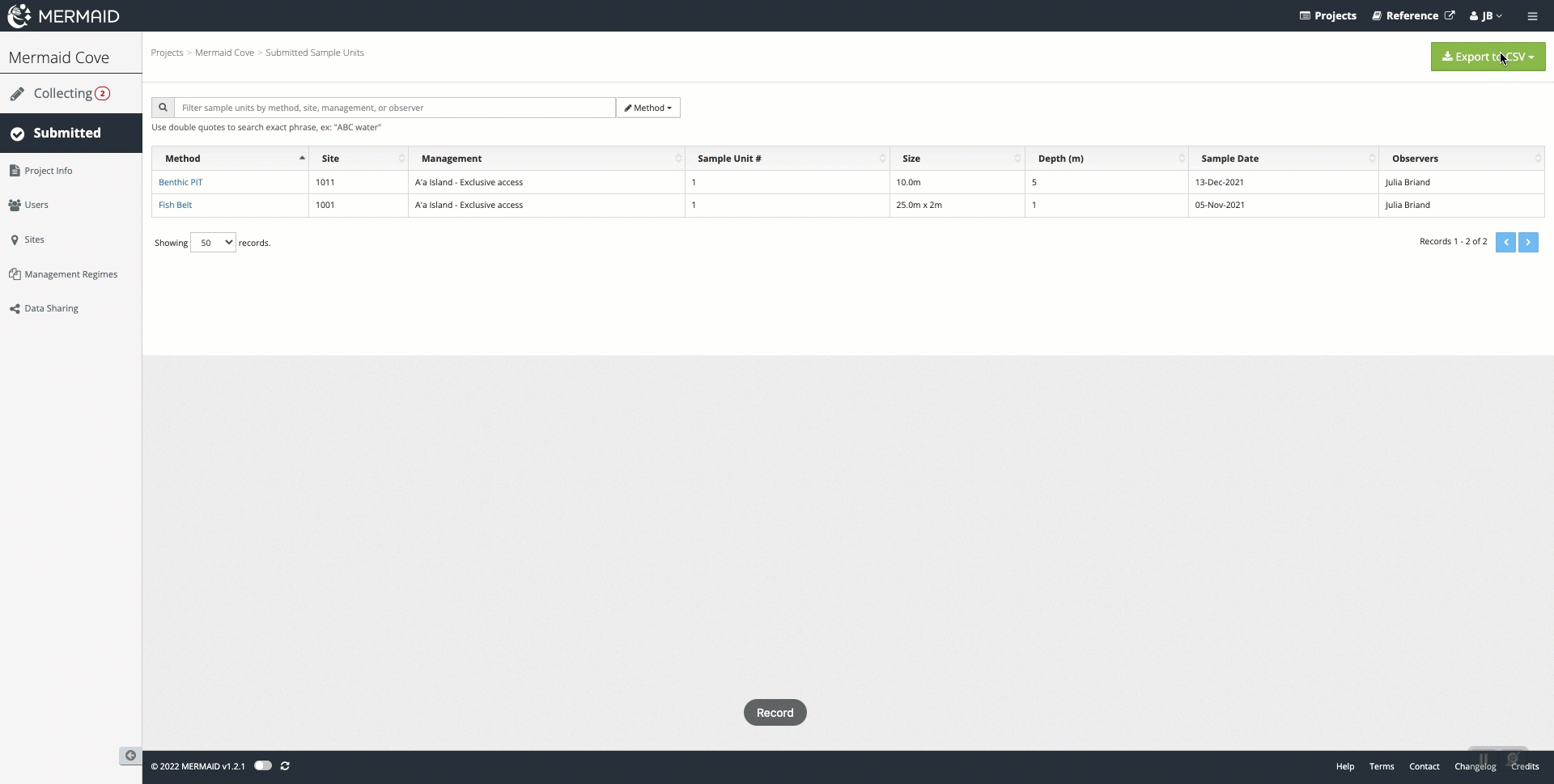This screenshot has width=1554, height=784.
Task: Open the Export to CSV dropdown
Action: click(x=1488, y=57)
